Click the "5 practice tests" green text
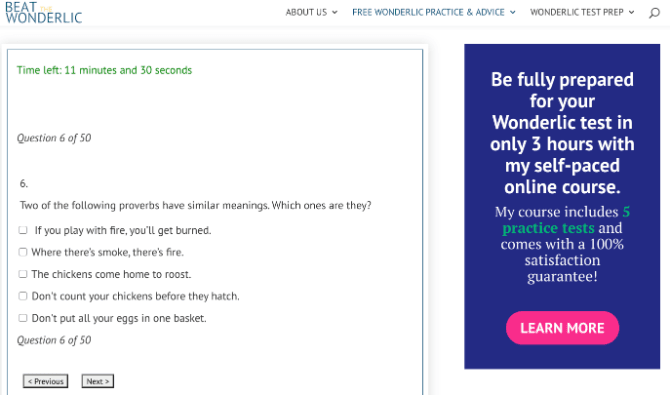670x395 pixels. (566, 220)
